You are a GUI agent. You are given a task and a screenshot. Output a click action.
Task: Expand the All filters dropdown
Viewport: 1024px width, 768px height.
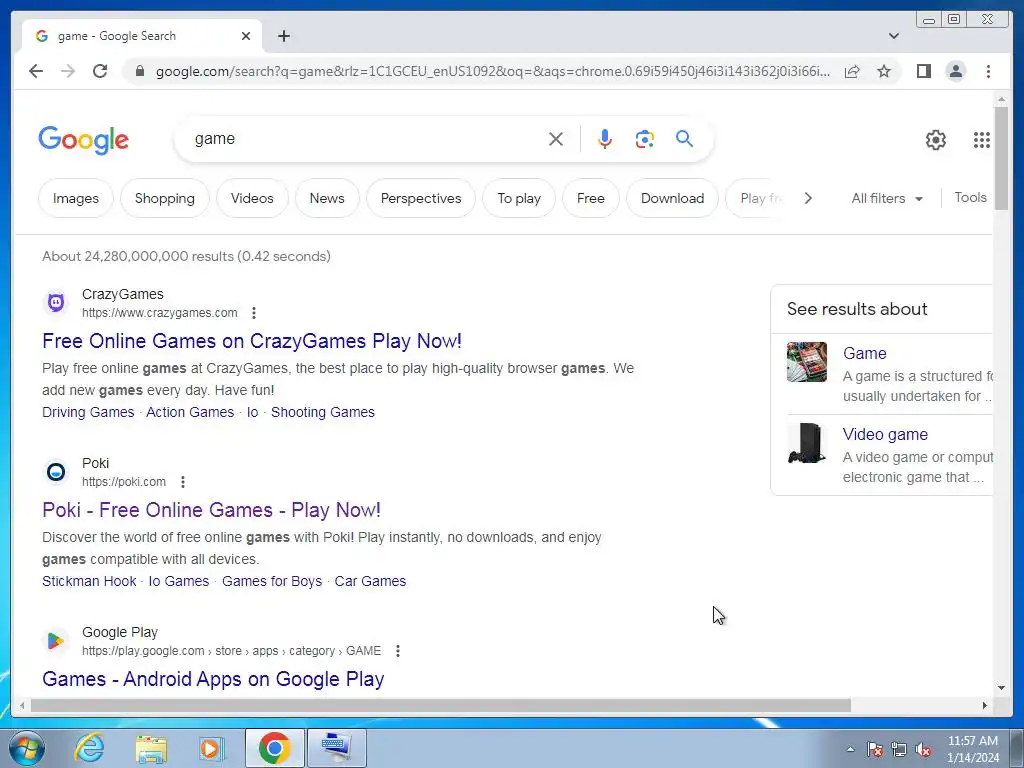click(887, 198)
